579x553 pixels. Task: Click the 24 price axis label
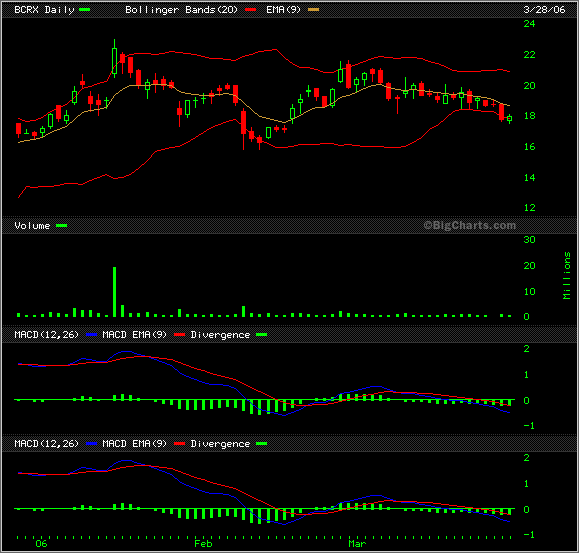click(530, 24)
